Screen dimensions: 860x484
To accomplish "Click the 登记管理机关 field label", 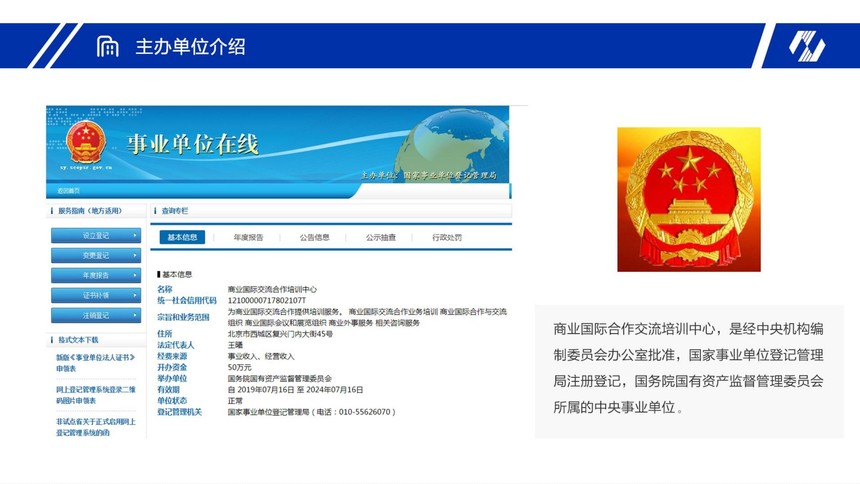I will pyautogui.click(x=179, y=412).
